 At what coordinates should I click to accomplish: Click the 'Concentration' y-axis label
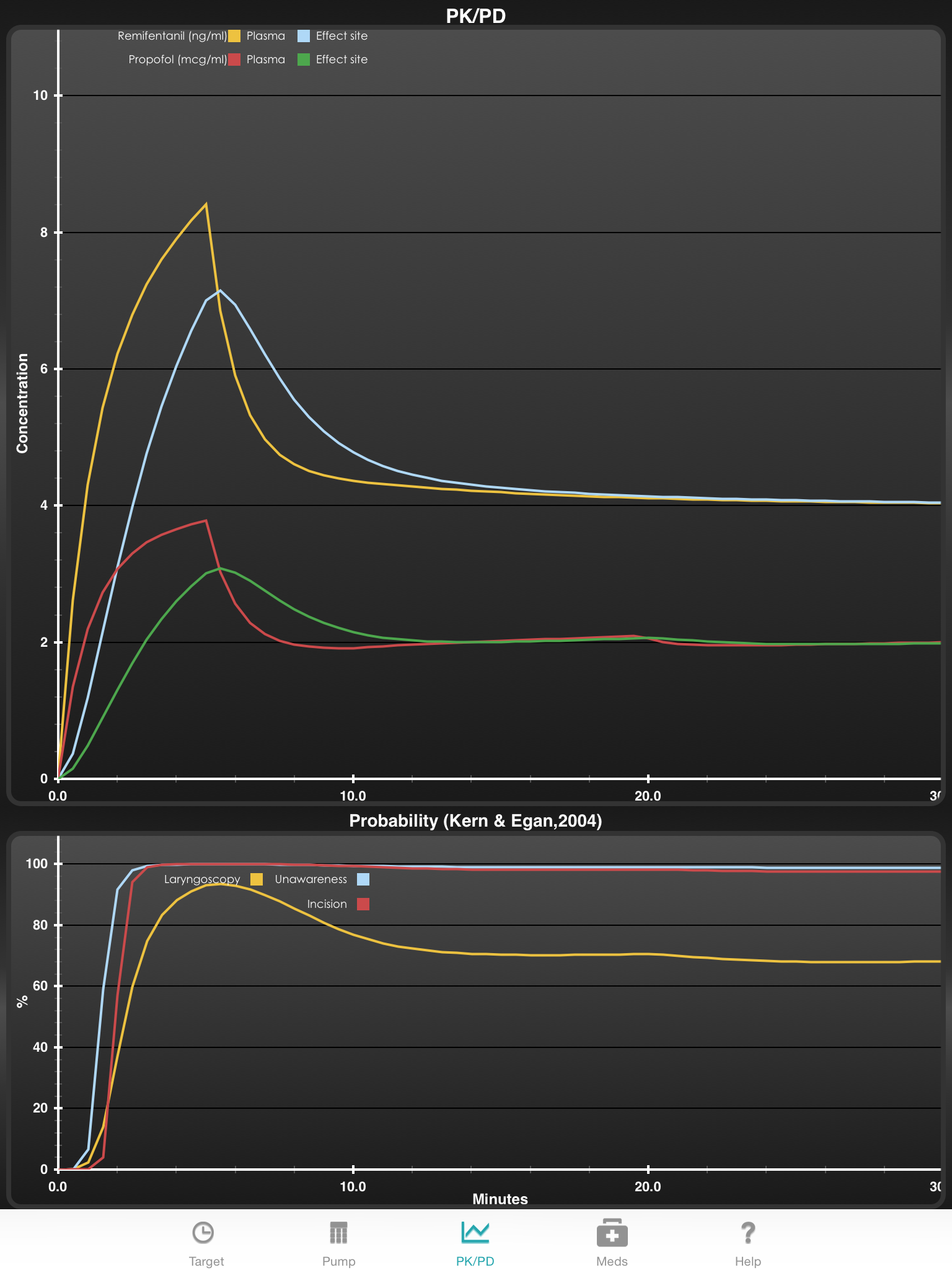pos(23,403)
